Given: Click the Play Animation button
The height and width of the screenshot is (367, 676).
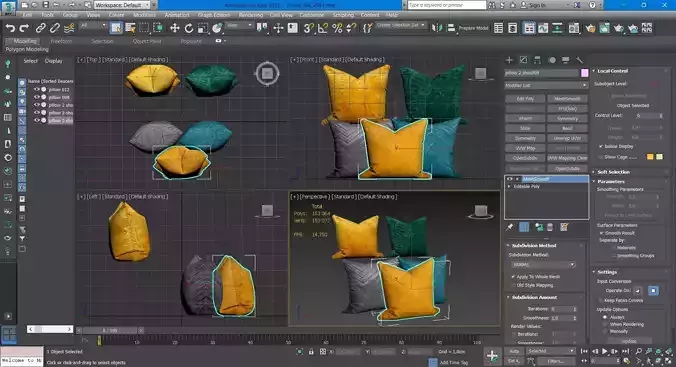Looking at the screenshot, I should 604,352.
